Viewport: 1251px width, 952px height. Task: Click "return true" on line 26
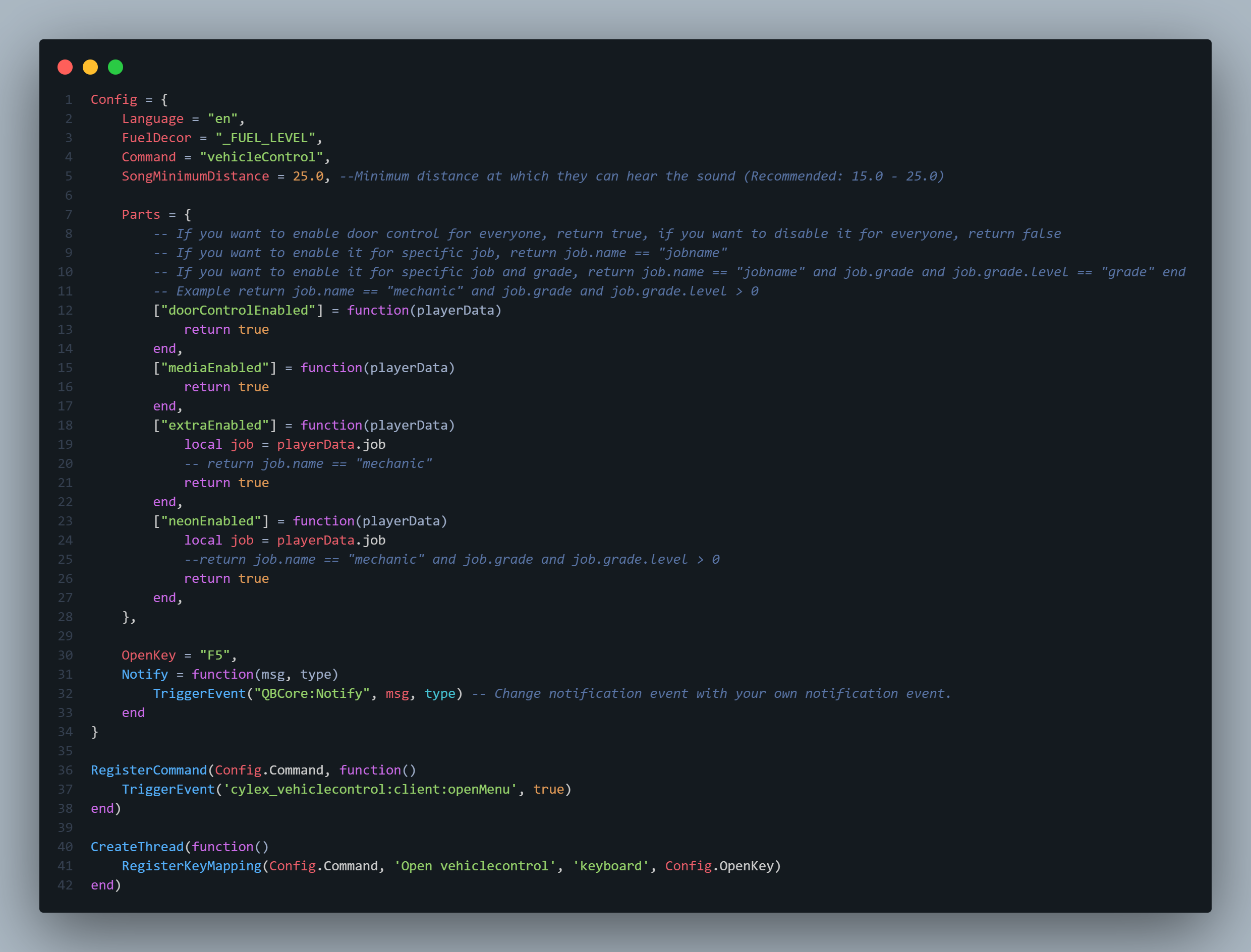[x=226, y=578]
